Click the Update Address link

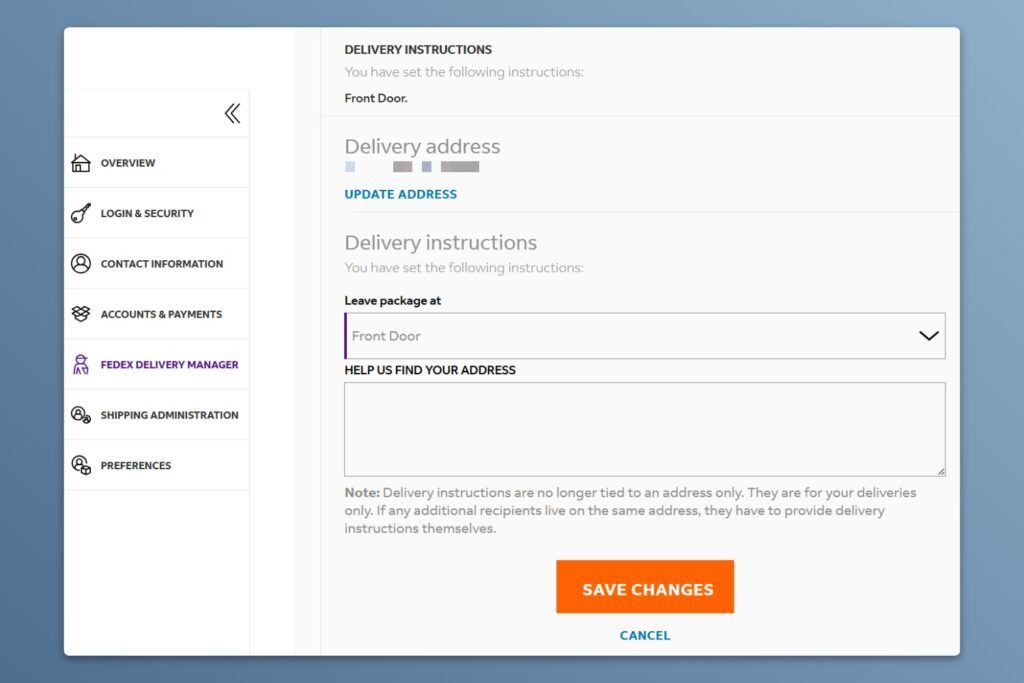pyautogui.click(x=400, y=194)
